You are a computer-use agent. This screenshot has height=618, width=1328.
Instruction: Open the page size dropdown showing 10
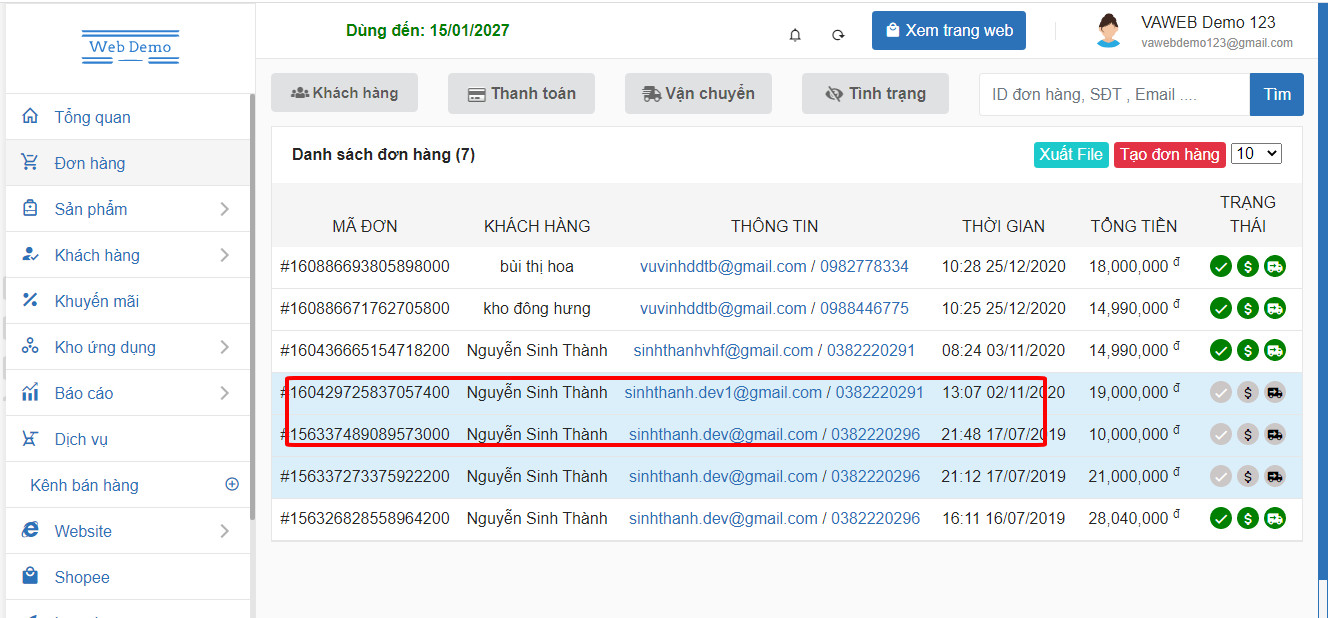(x=1256, y=154)
